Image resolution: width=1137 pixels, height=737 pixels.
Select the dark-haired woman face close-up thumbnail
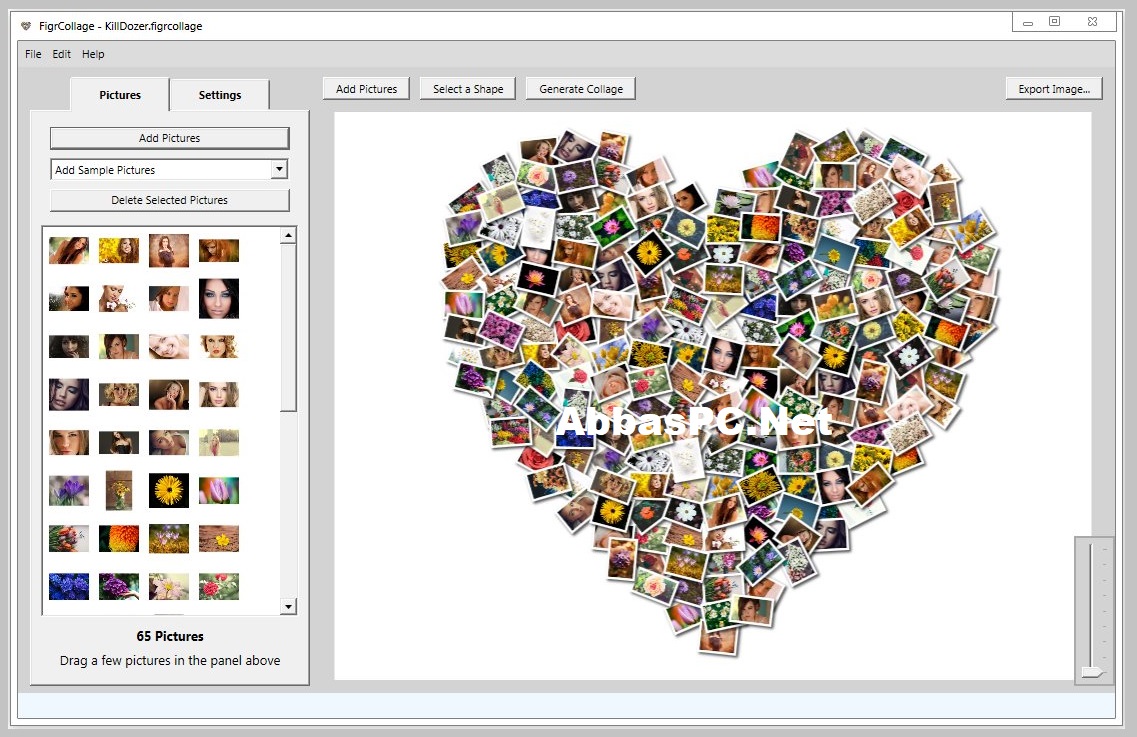219,298
